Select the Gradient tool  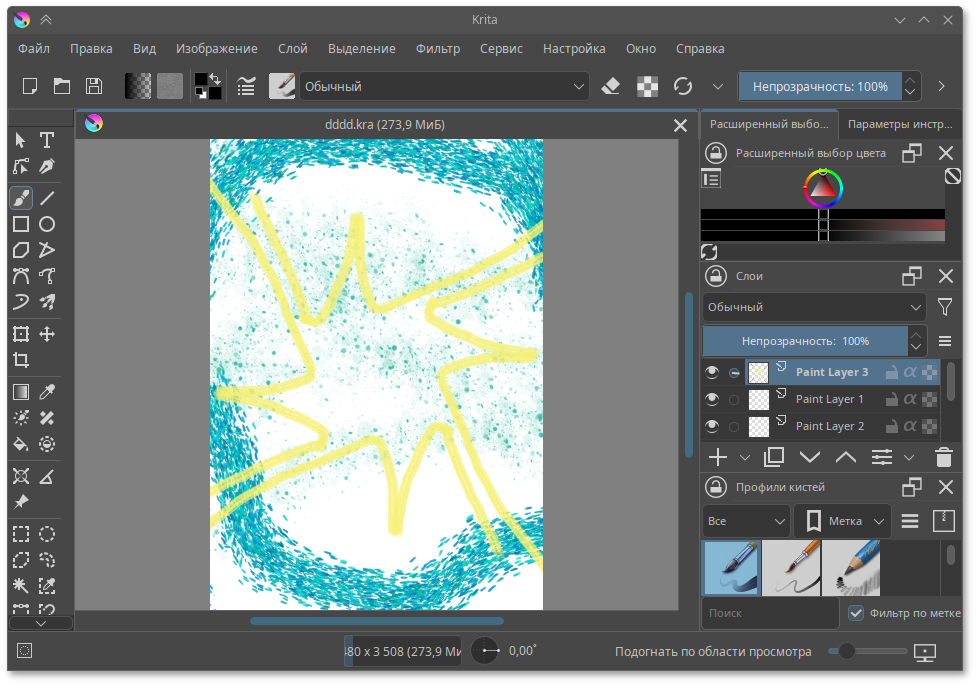click(19, 391)
